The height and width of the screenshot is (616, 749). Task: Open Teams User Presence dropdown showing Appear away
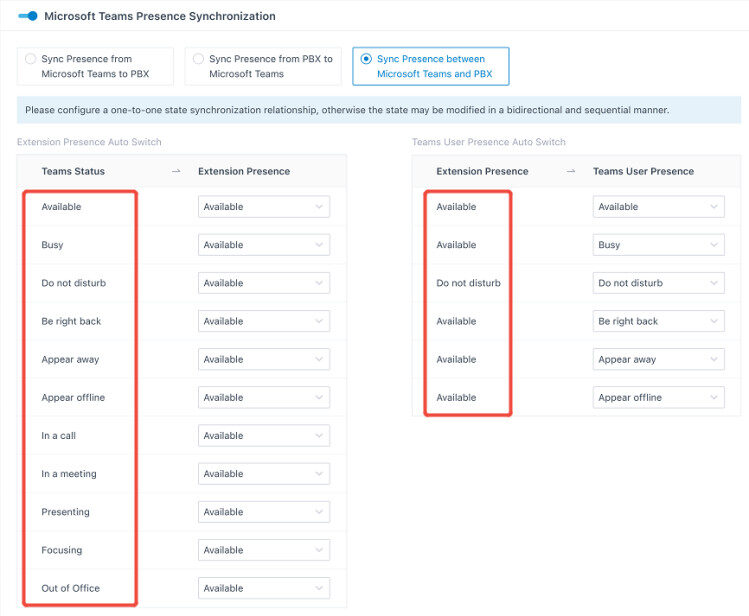coord(659,360)
